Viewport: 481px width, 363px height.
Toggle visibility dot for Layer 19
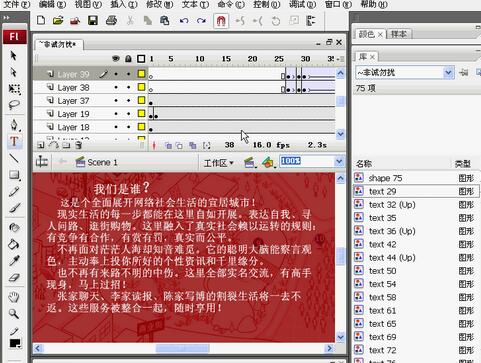pos(116,114)
